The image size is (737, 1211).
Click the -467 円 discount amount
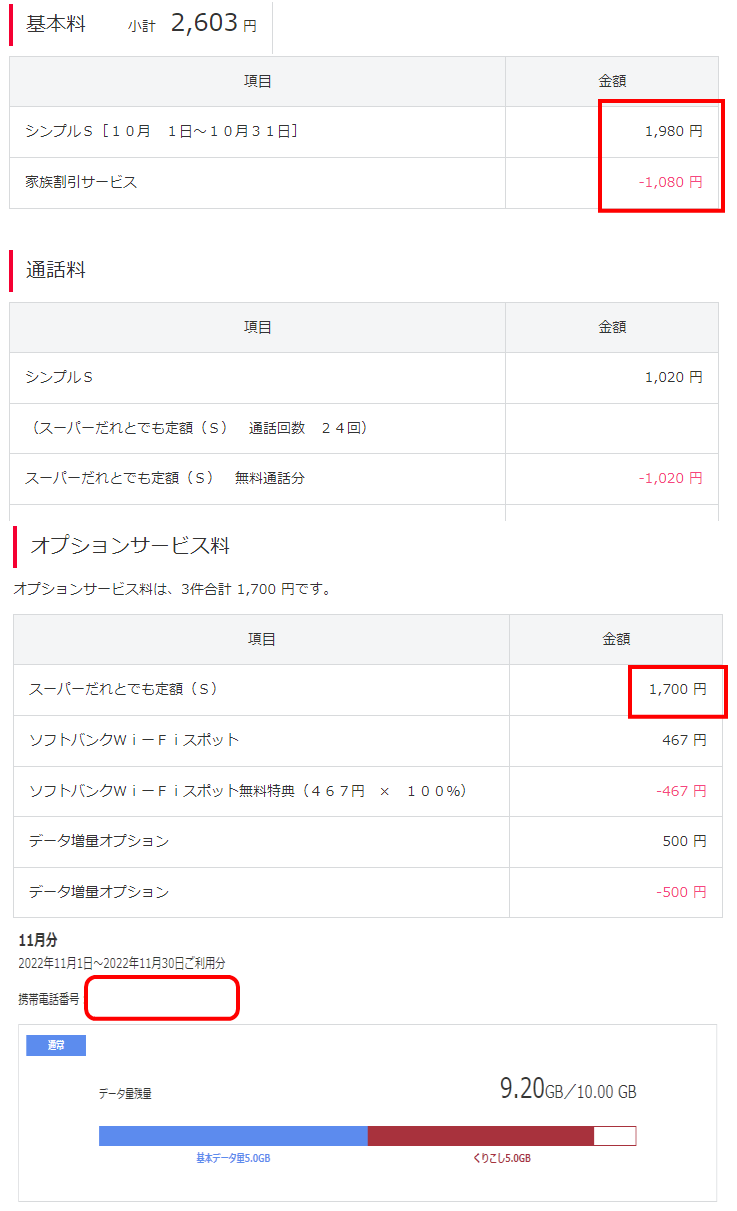pos(681,791)
